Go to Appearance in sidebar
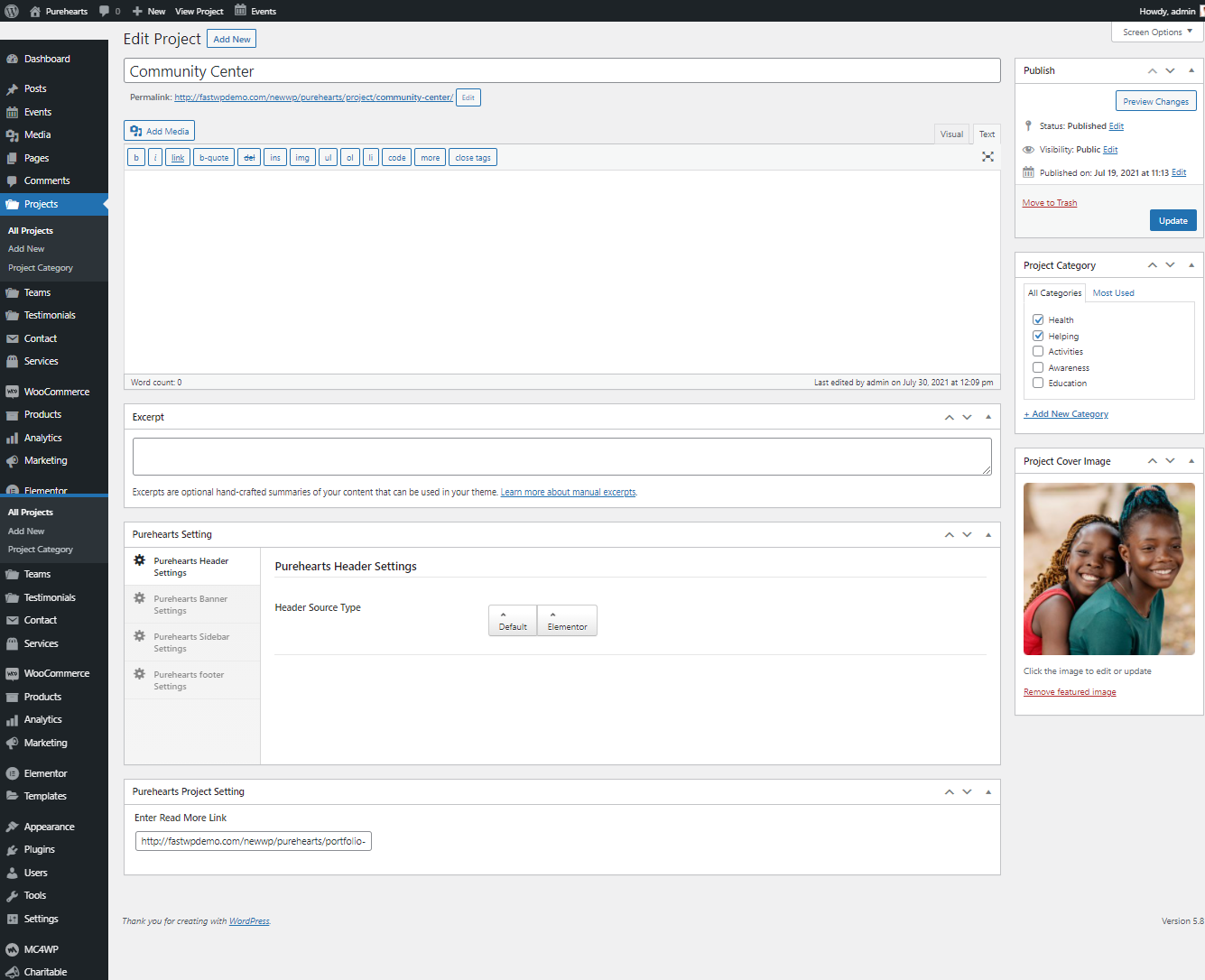1205x980 pixels. 49,827
